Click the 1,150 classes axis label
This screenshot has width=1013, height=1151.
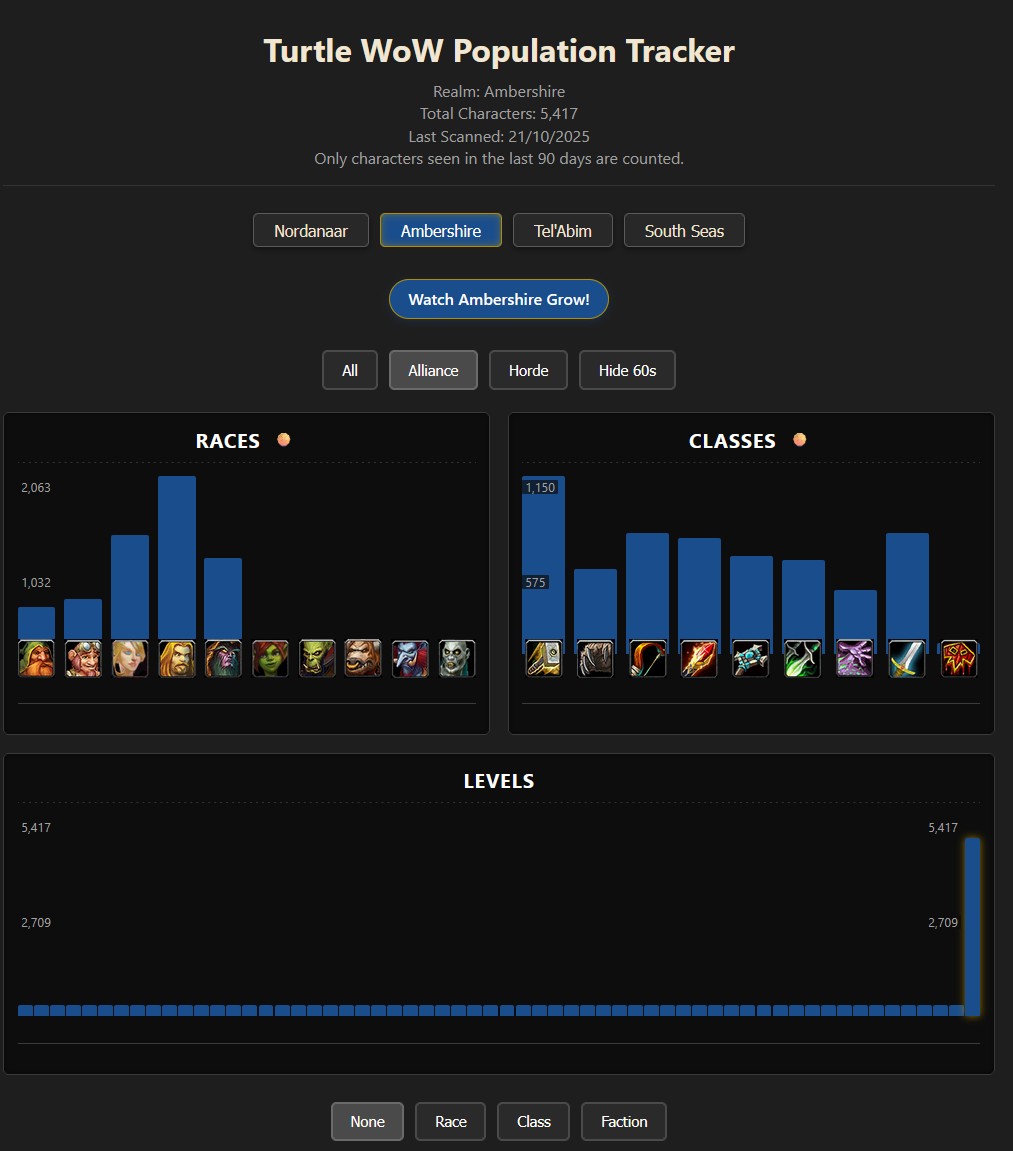(x=540, y=487)
